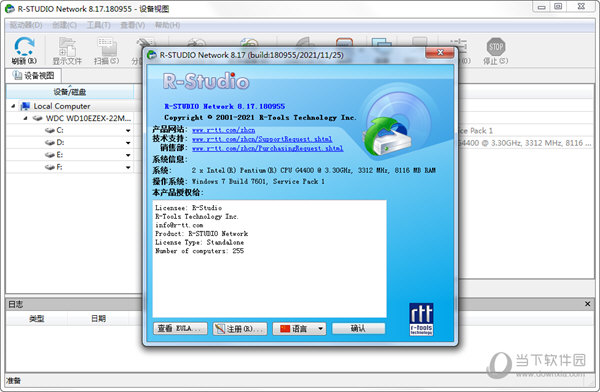Click the Type (类型) log column header
Viewport: 600px width, 392px height.
37,318
